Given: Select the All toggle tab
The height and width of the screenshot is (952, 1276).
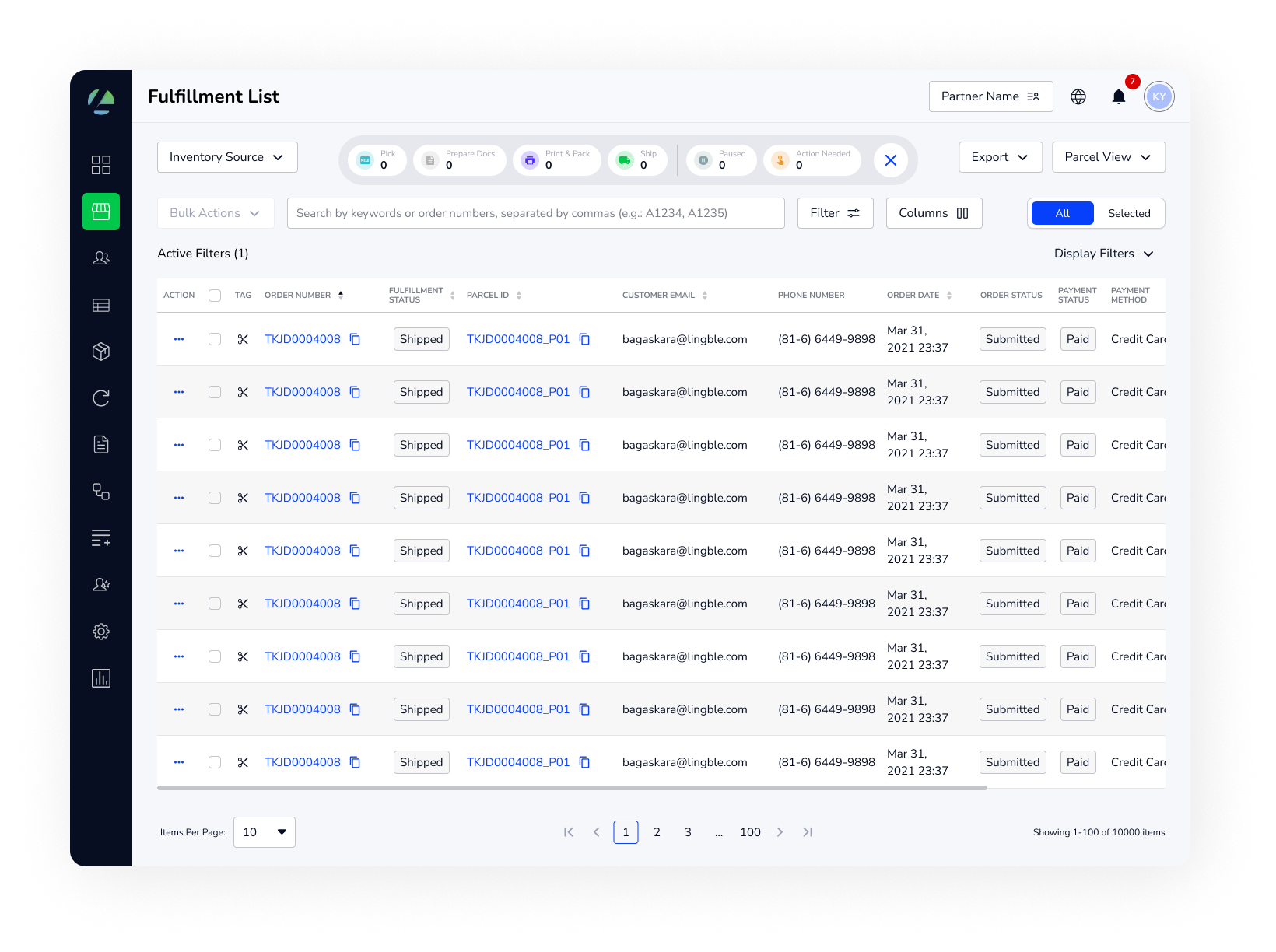Looking at the screenshot, I should (1062, 213).
